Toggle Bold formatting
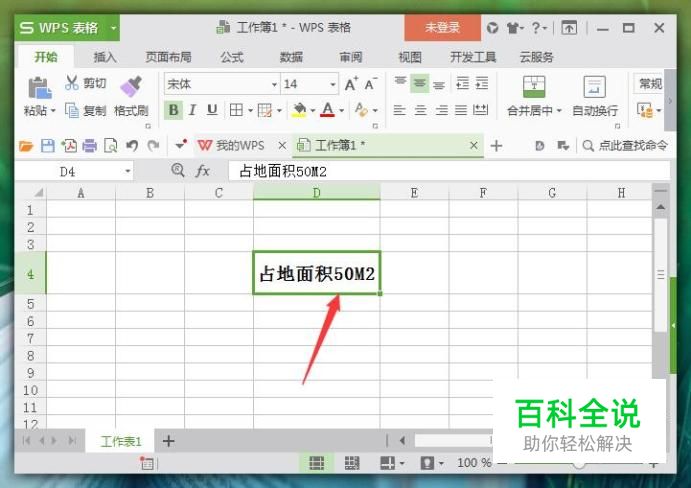The width and height of the screenshot is (691, 488). tap(173, 110)
